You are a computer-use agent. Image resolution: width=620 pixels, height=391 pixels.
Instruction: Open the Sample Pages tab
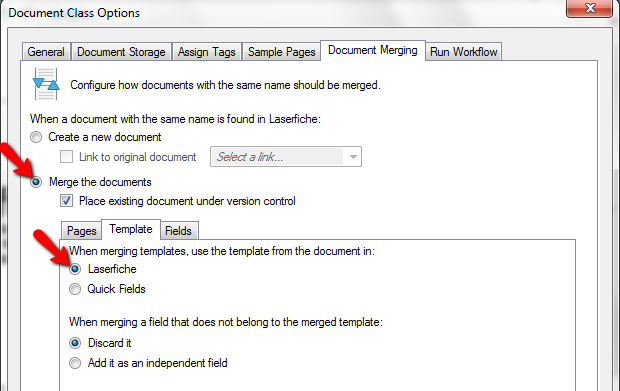(282, 52)
